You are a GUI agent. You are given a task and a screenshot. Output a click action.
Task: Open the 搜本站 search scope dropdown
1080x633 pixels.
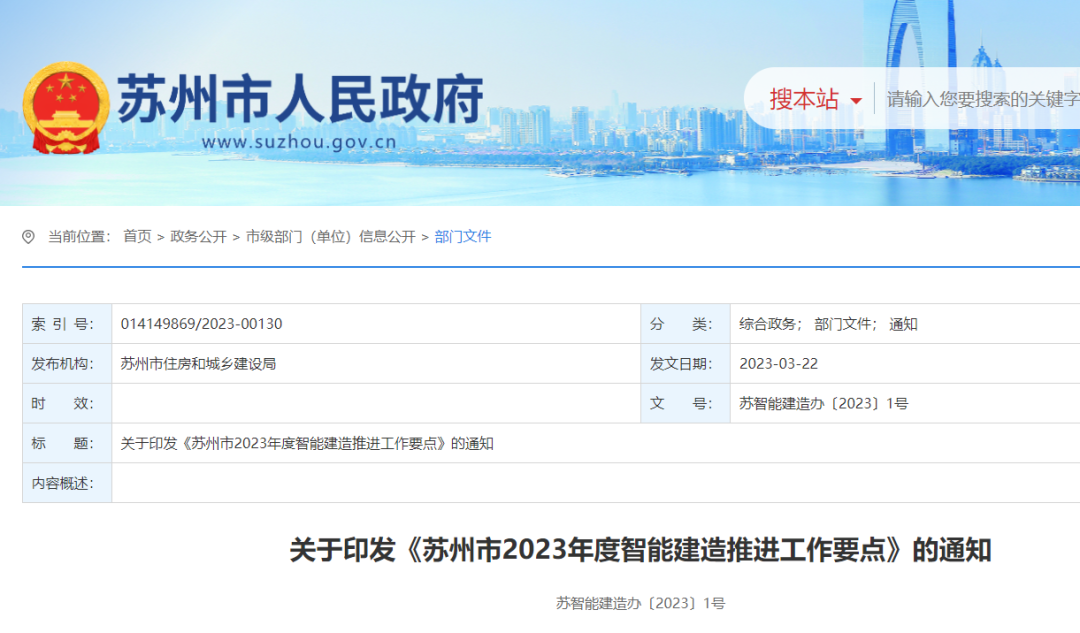(815, 99)
